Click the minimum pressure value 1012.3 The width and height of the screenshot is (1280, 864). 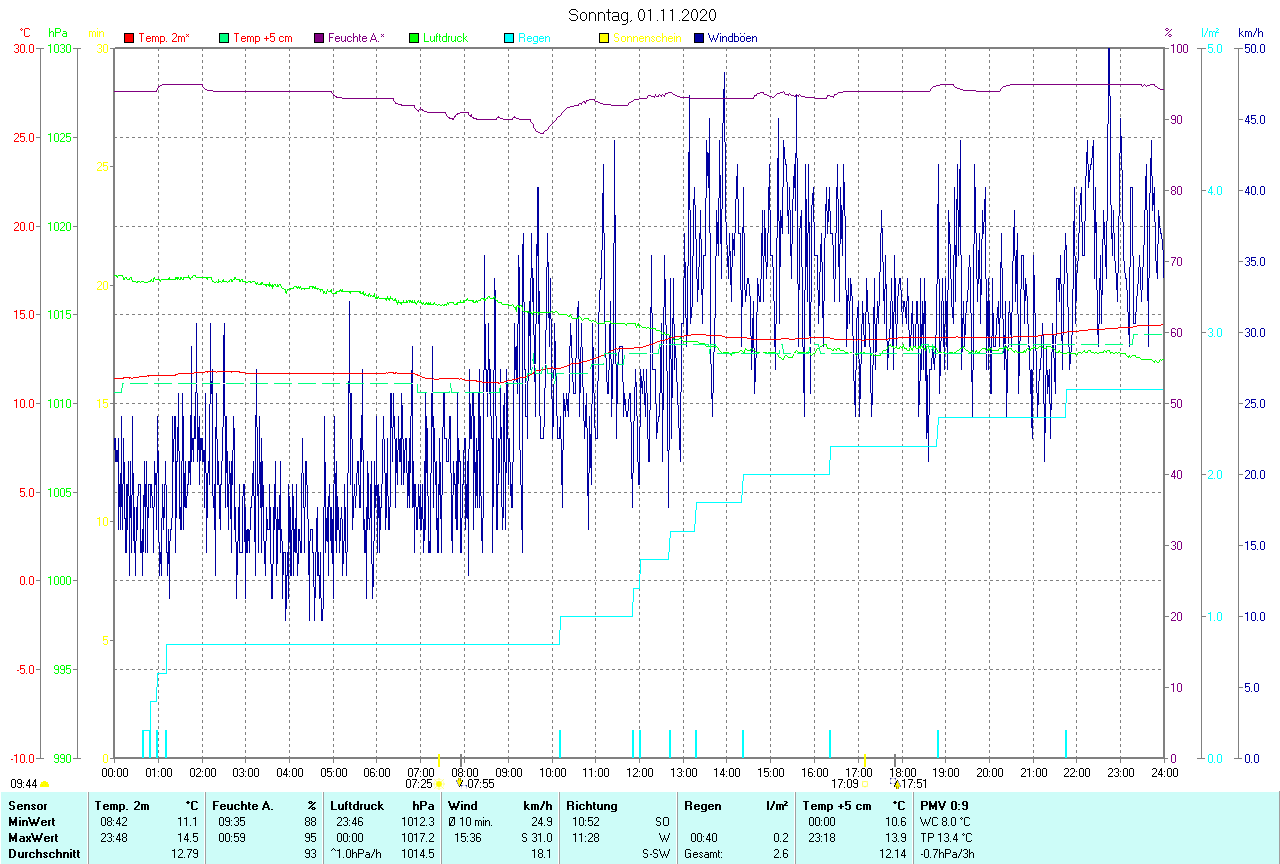417,822
